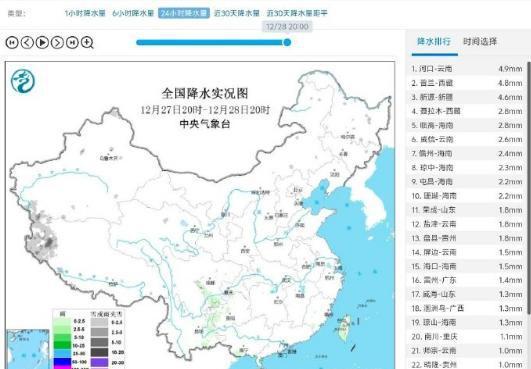Click the map date range 12月27日20时-12月28日20时
This screenshot has width=531, height=369.
coord(205,110)
